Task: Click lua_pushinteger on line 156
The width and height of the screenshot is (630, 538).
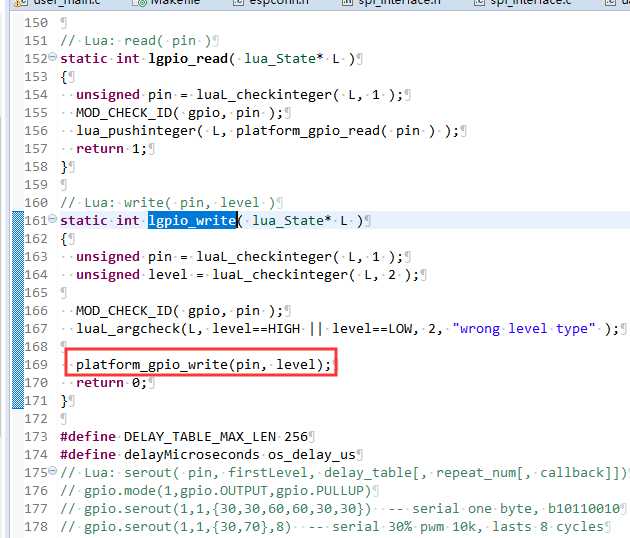Action: point(136,131)
